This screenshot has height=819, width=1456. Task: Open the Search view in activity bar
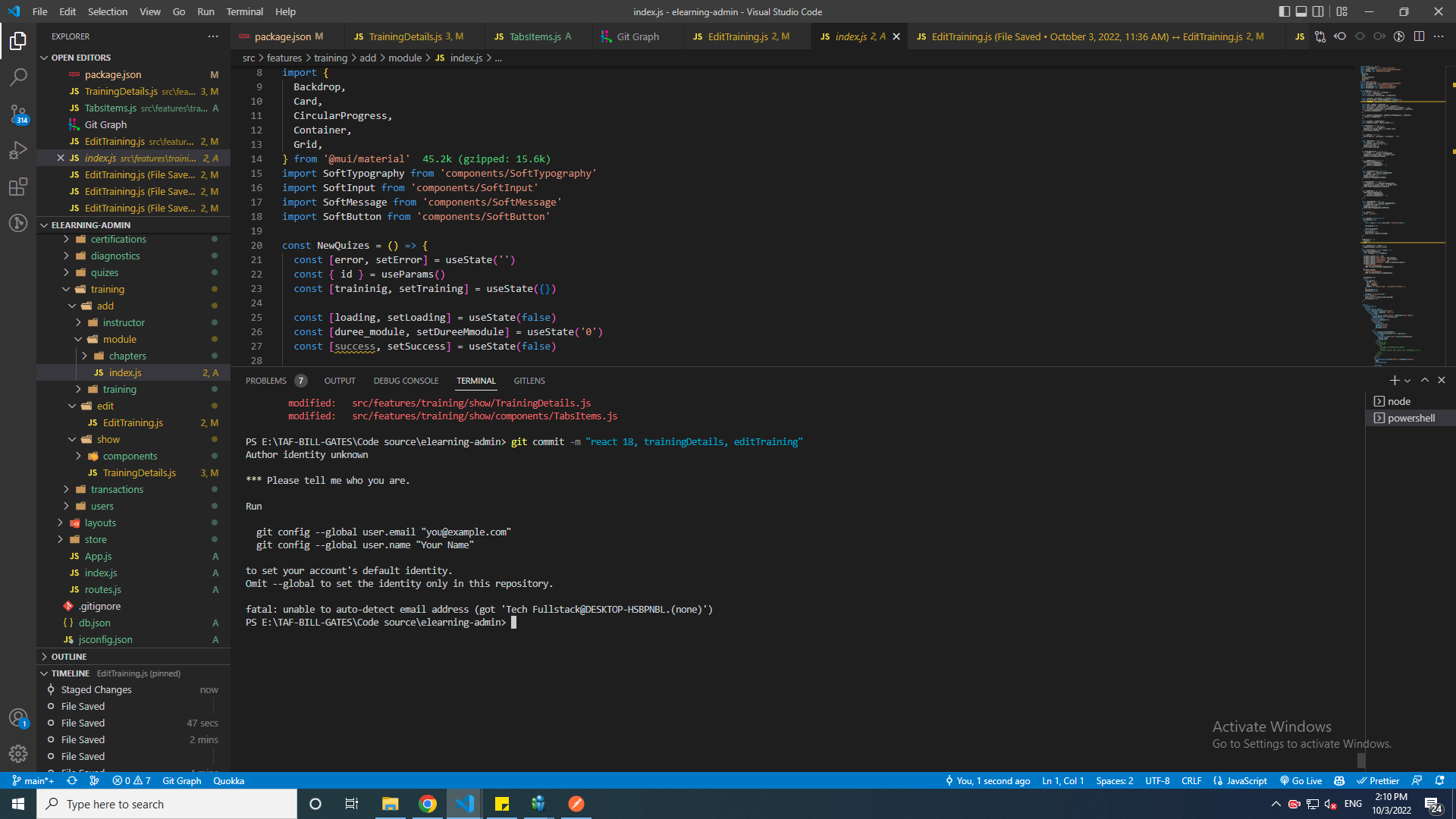tap(18, 77)
